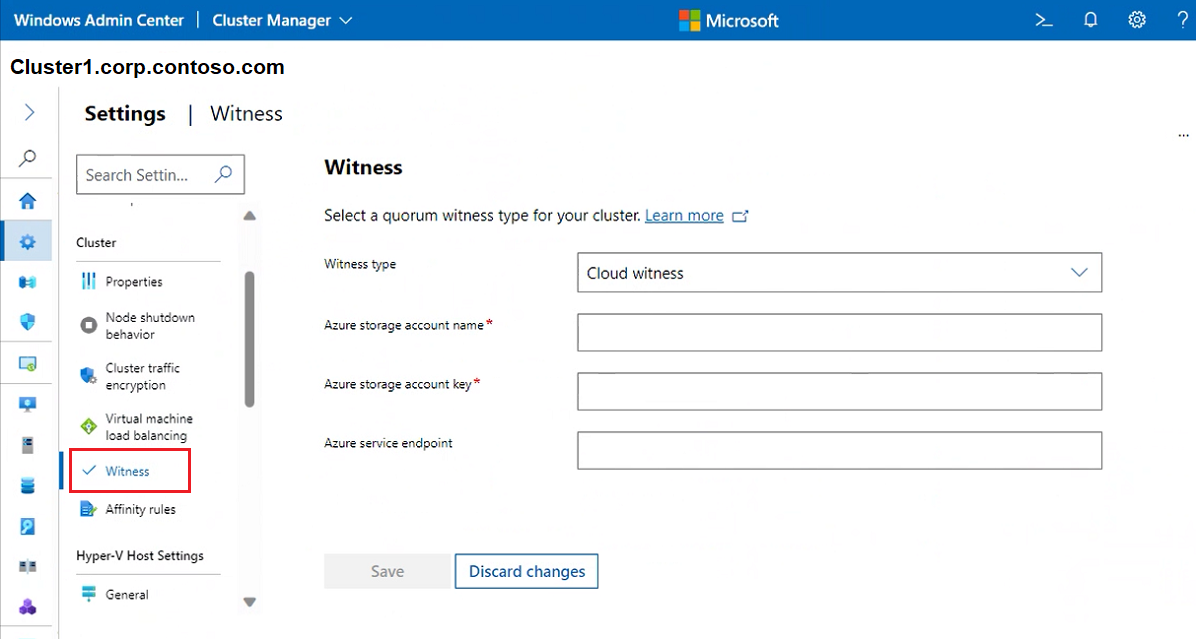Open Node shutdown behavior settings
This screenshot has width=1196, height=639.
(x=150, y=326)
